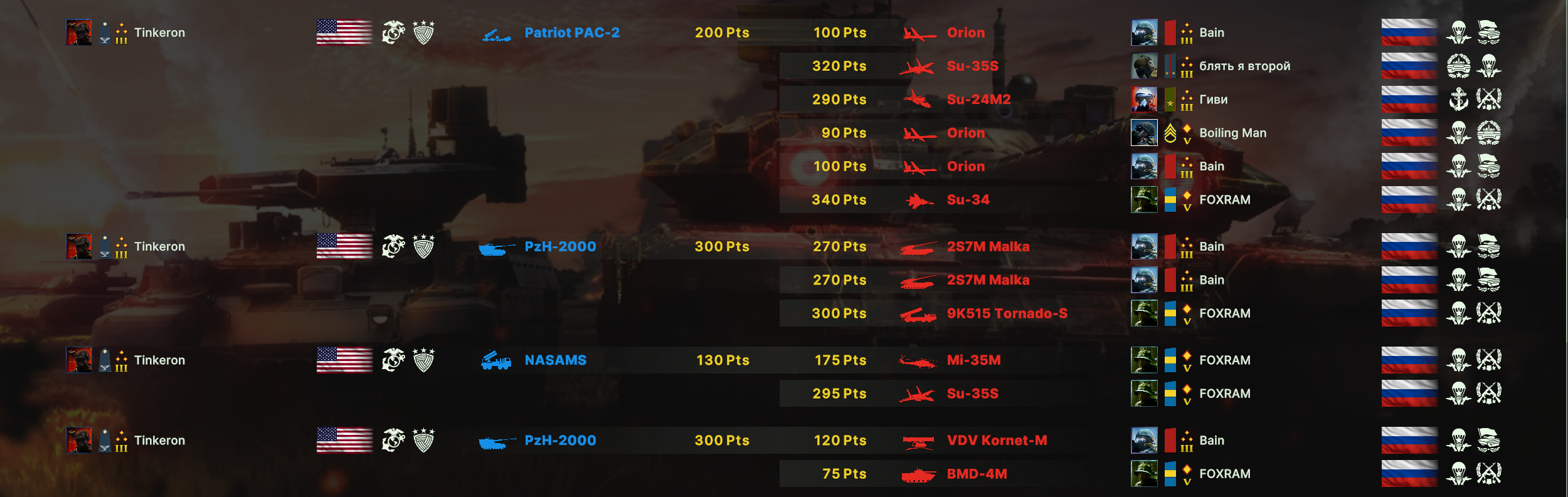Click the red BMD-4M vehicle icon
The height and width of the screenshot is (497, 1568).
918,475
